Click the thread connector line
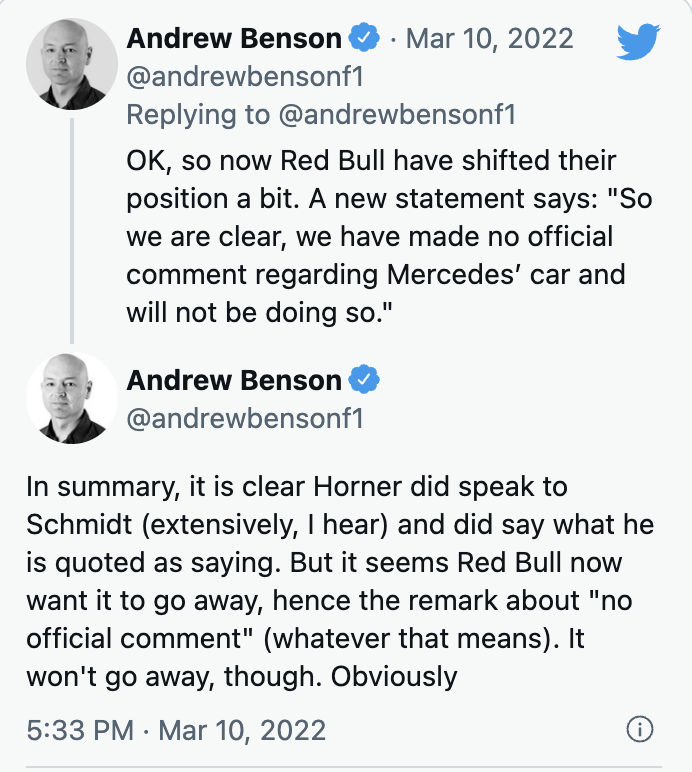Viewport: 692px width, 772px height. coord(71,228)
